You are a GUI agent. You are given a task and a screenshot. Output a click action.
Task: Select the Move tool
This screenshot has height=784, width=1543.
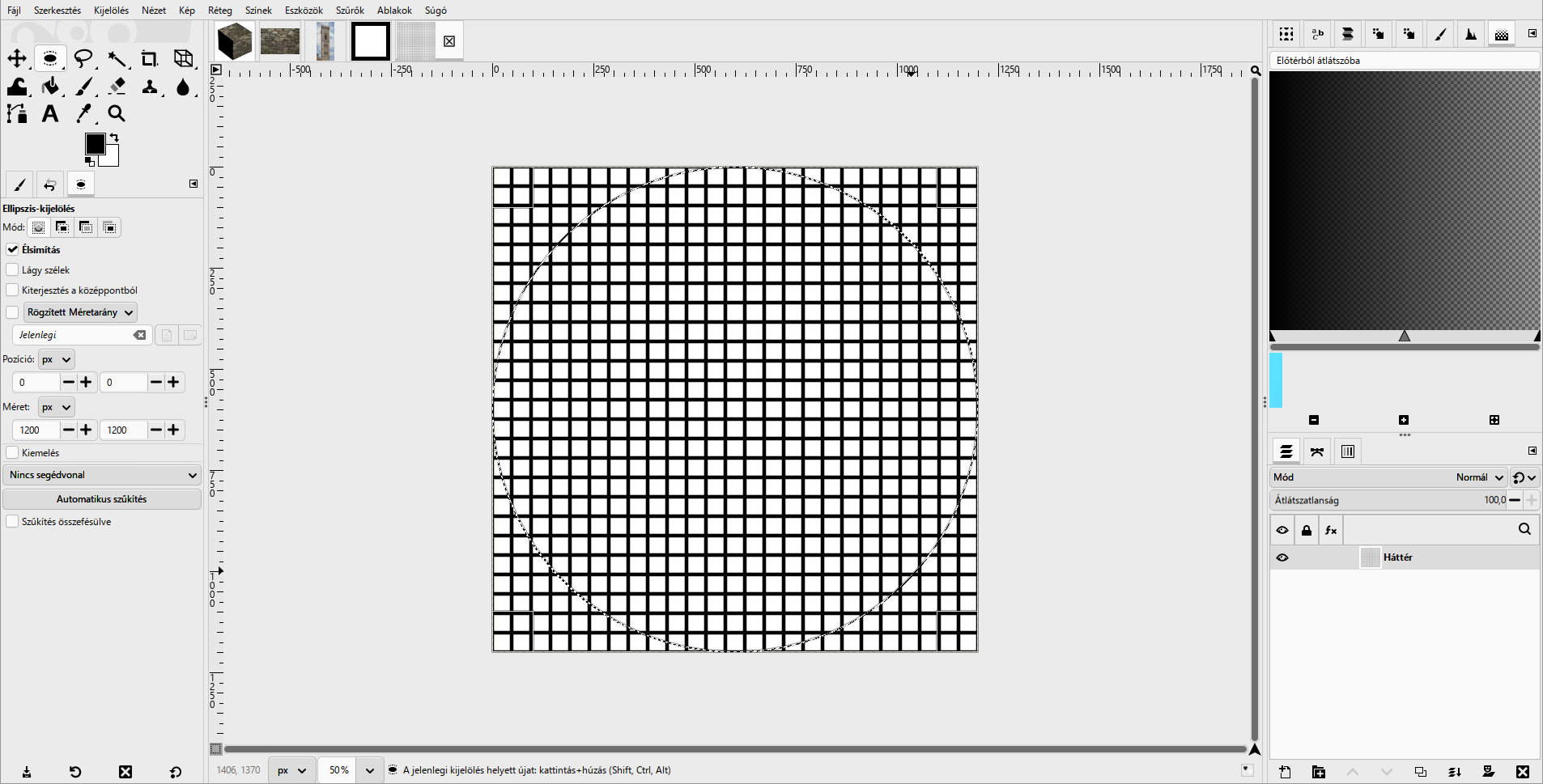(x=17, y=58)
